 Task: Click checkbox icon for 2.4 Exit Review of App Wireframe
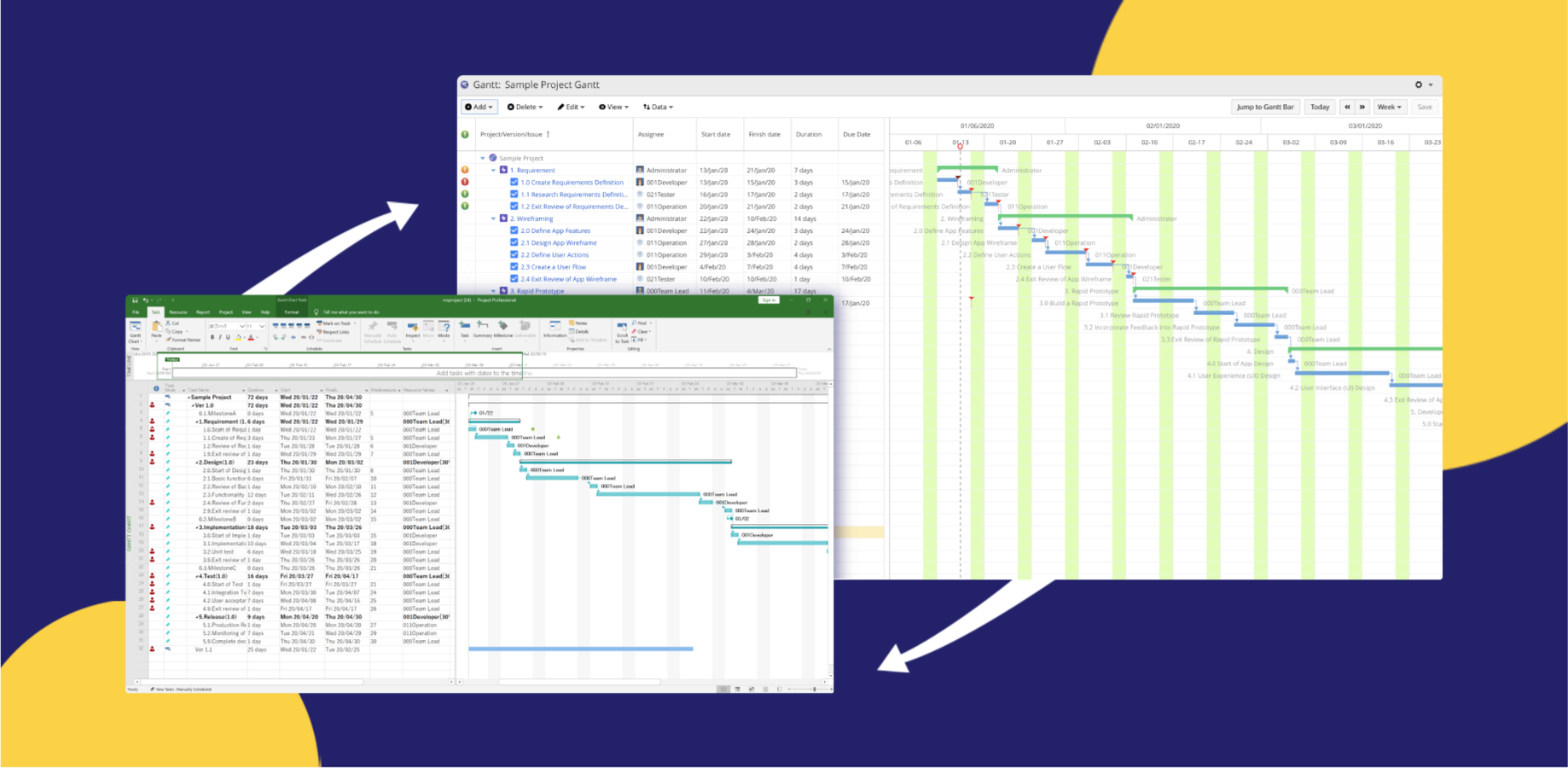click(x=514, y=278)
